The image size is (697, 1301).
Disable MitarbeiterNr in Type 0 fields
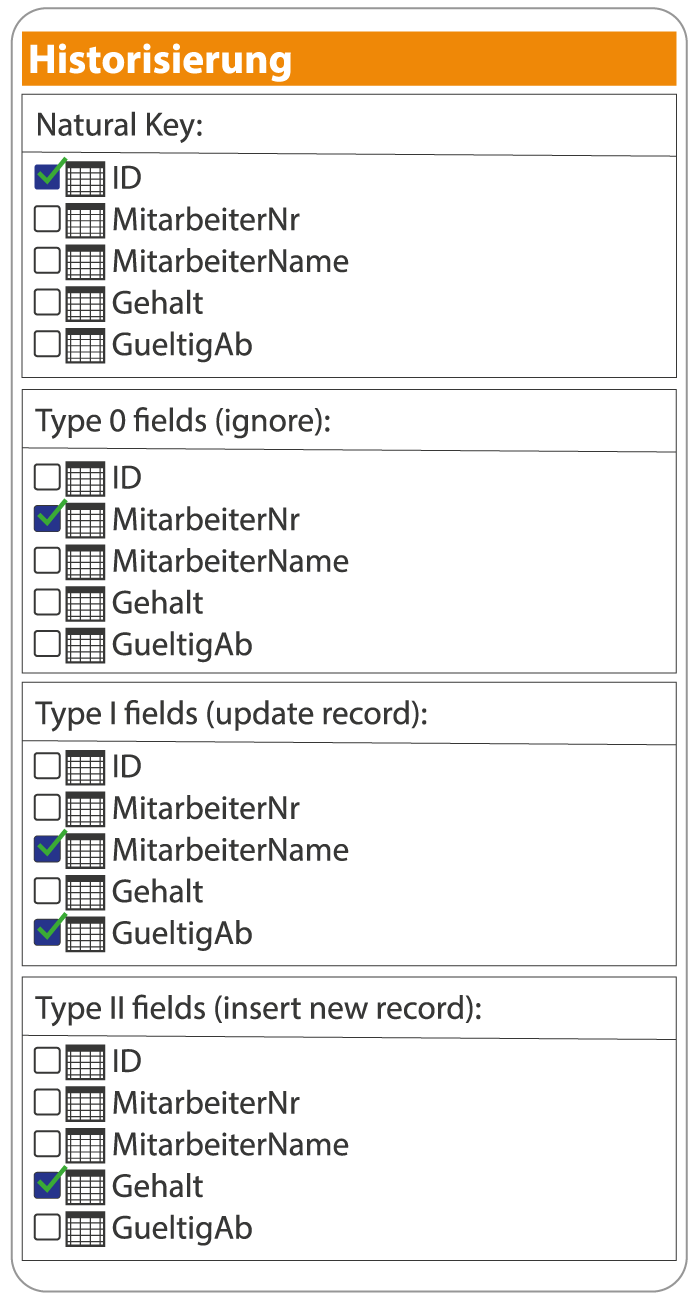click(x=46, y=519)
